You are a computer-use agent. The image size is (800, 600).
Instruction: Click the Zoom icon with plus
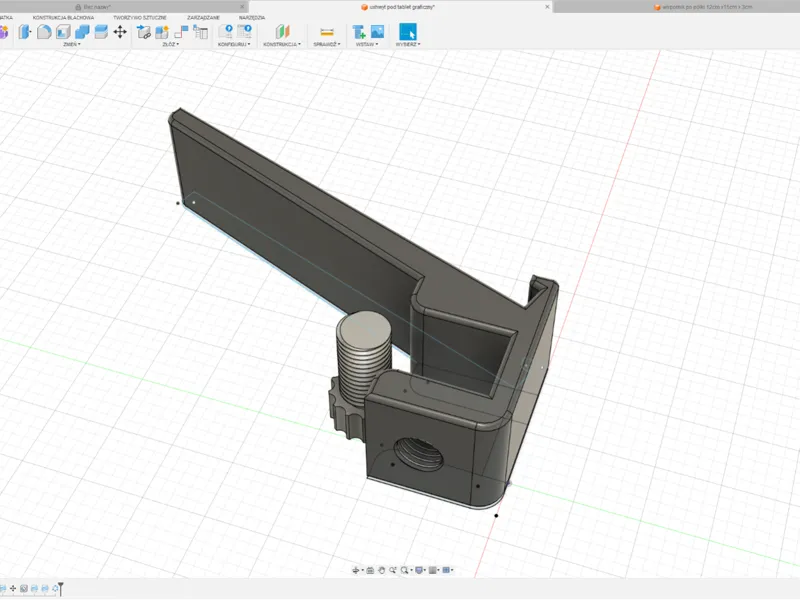pyautogui.click(x=392, y=570)
